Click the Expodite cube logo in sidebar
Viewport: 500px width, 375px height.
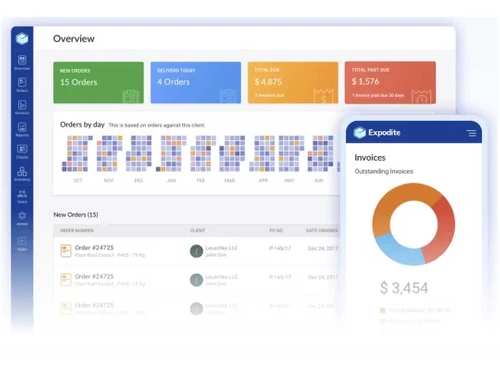coord(22,39)
